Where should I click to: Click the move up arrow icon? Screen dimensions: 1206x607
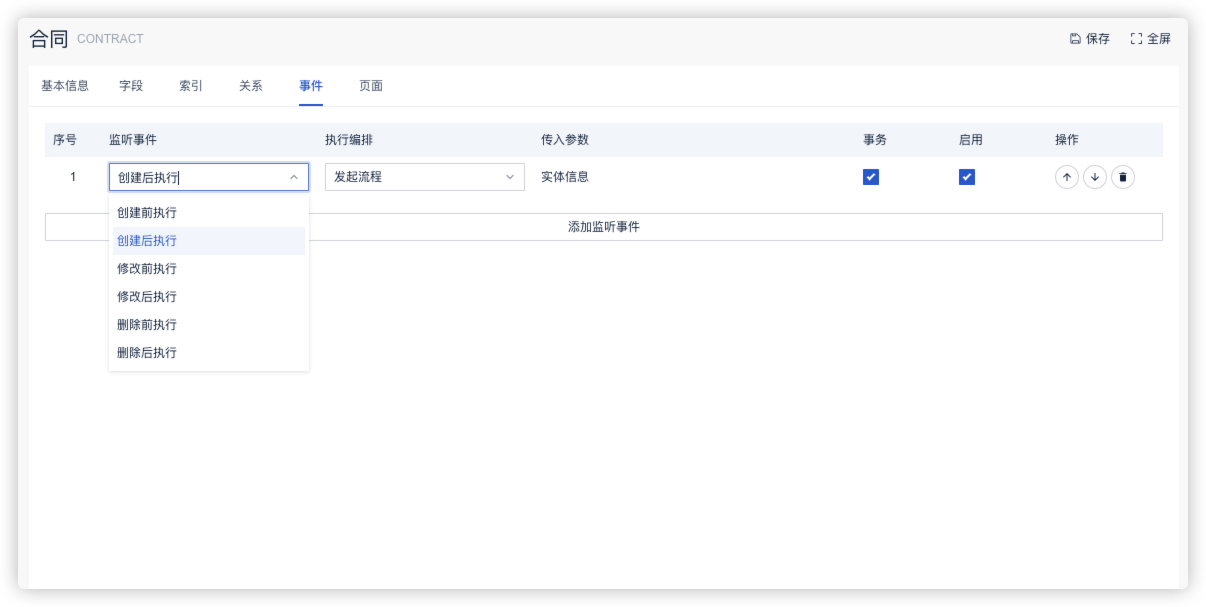1067,178
